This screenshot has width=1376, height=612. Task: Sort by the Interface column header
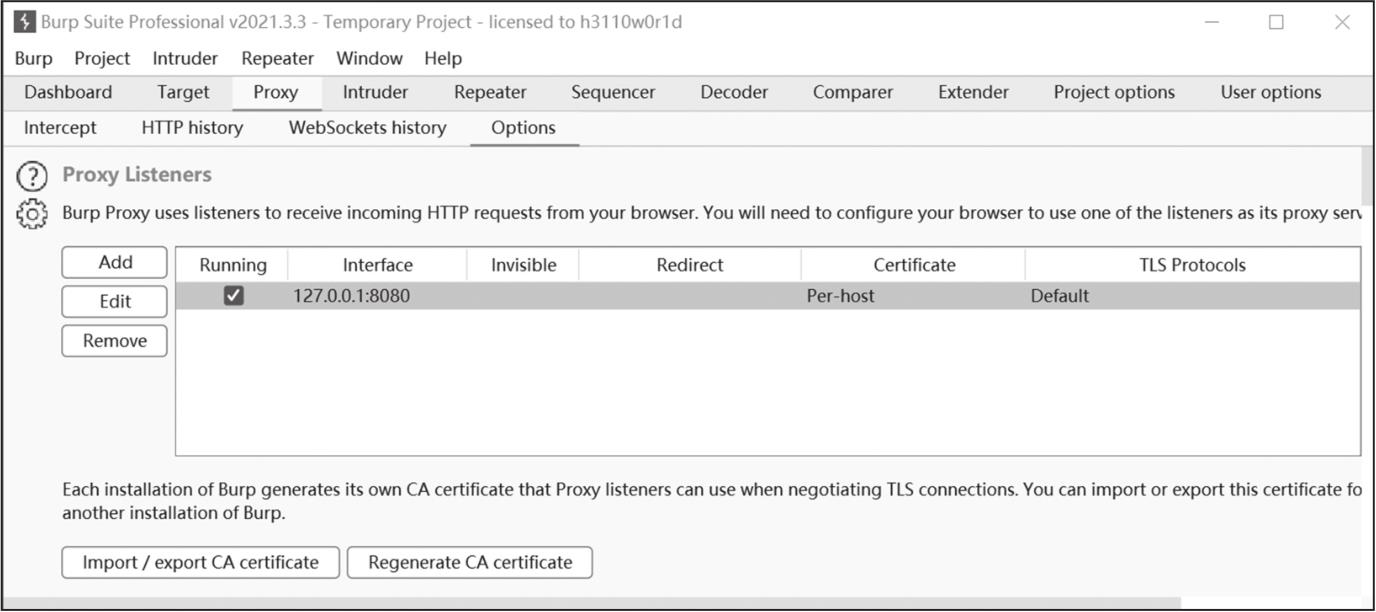[378, 265]
